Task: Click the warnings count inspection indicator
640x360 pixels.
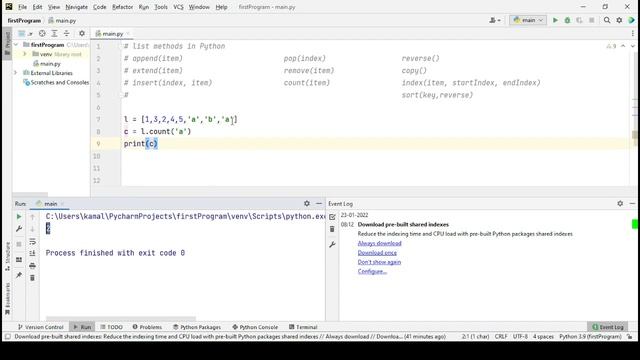Action: click(611, 46)
